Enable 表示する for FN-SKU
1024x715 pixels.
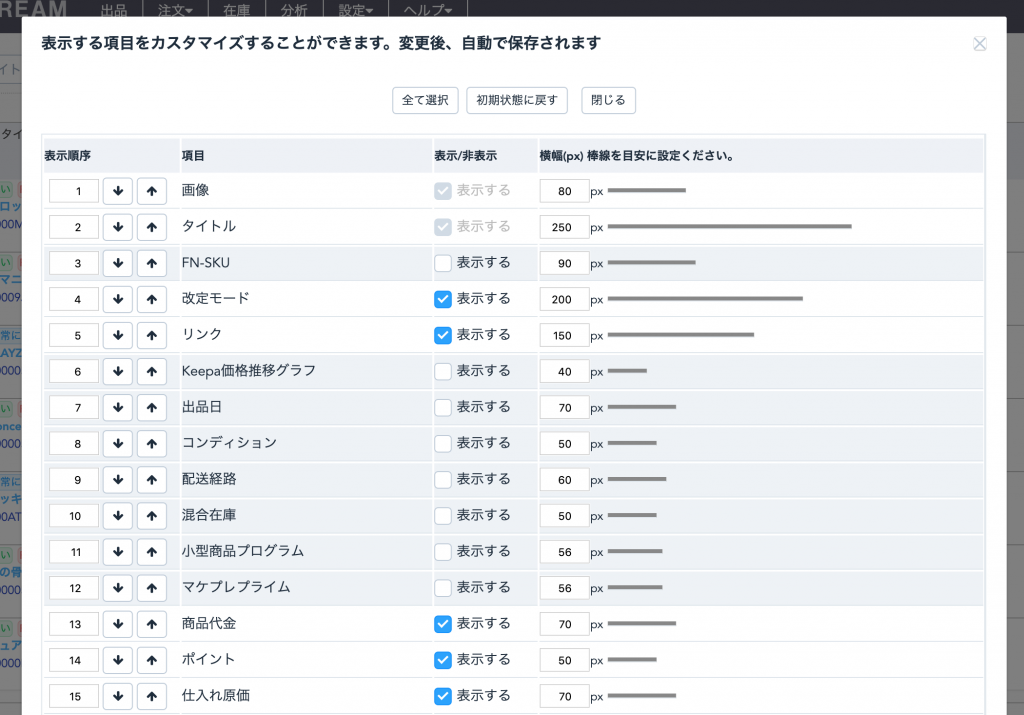pyautogui.click(x=443, y=263)
